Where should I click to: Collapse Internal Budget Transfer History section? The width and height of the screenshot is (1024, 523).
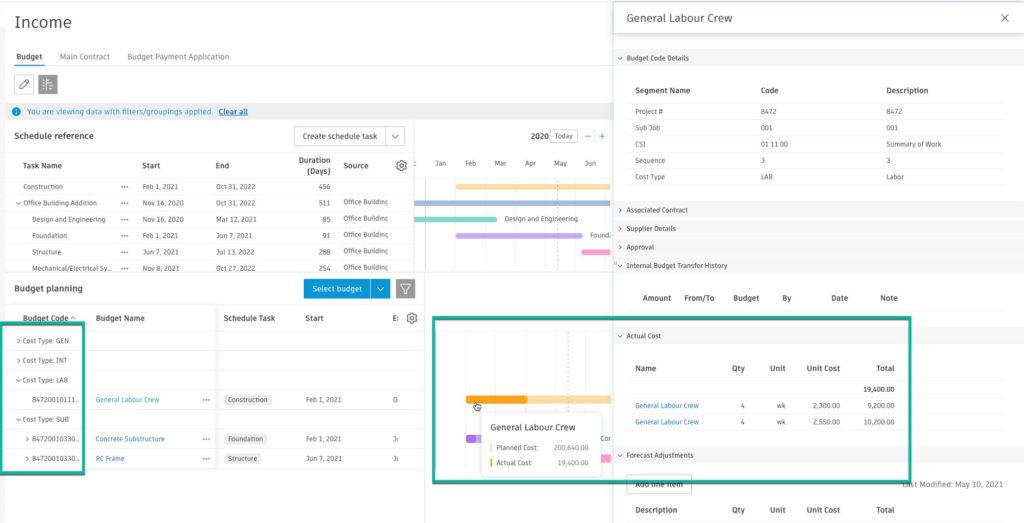[620, 266]
